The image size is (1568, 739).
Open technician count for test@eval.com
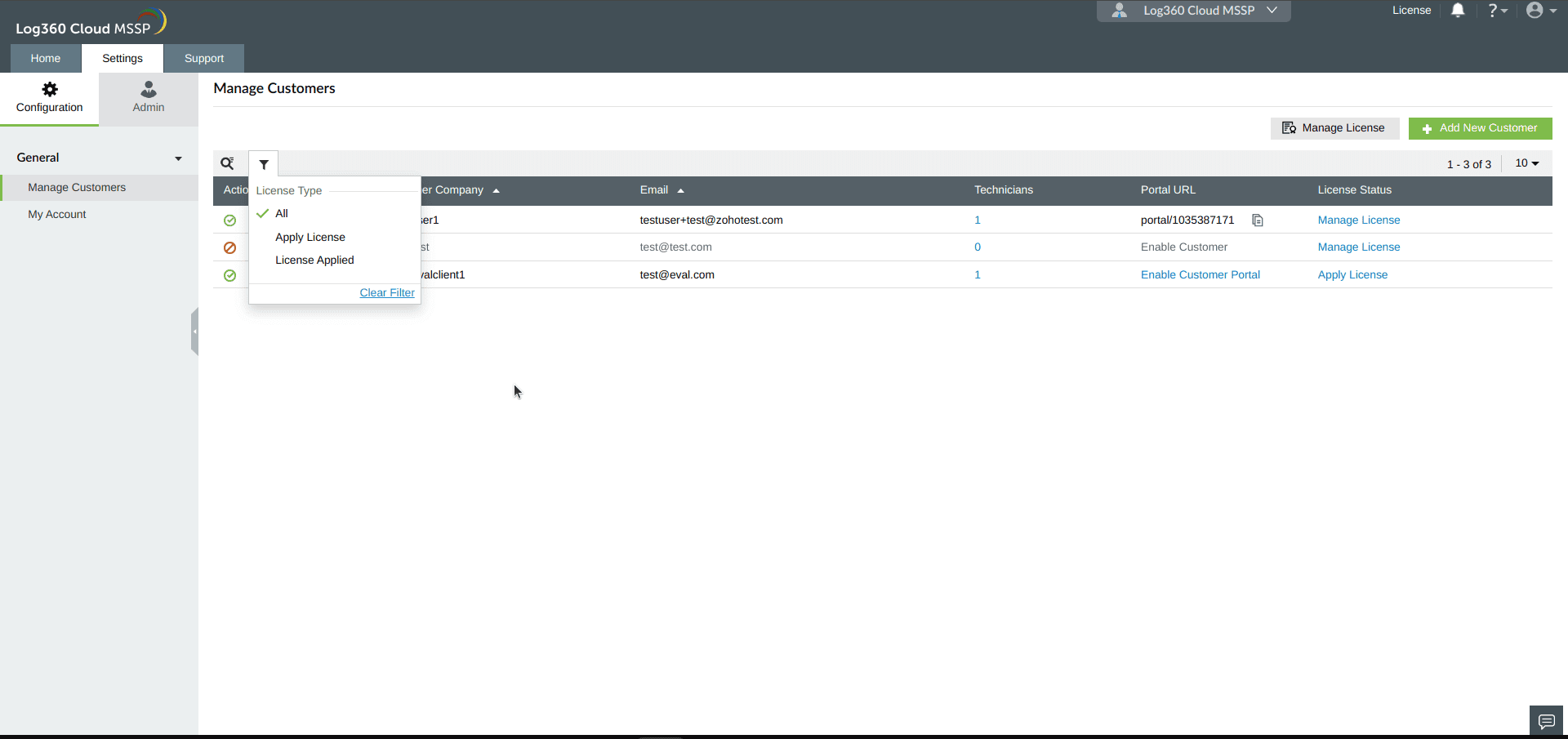(978, 275)
